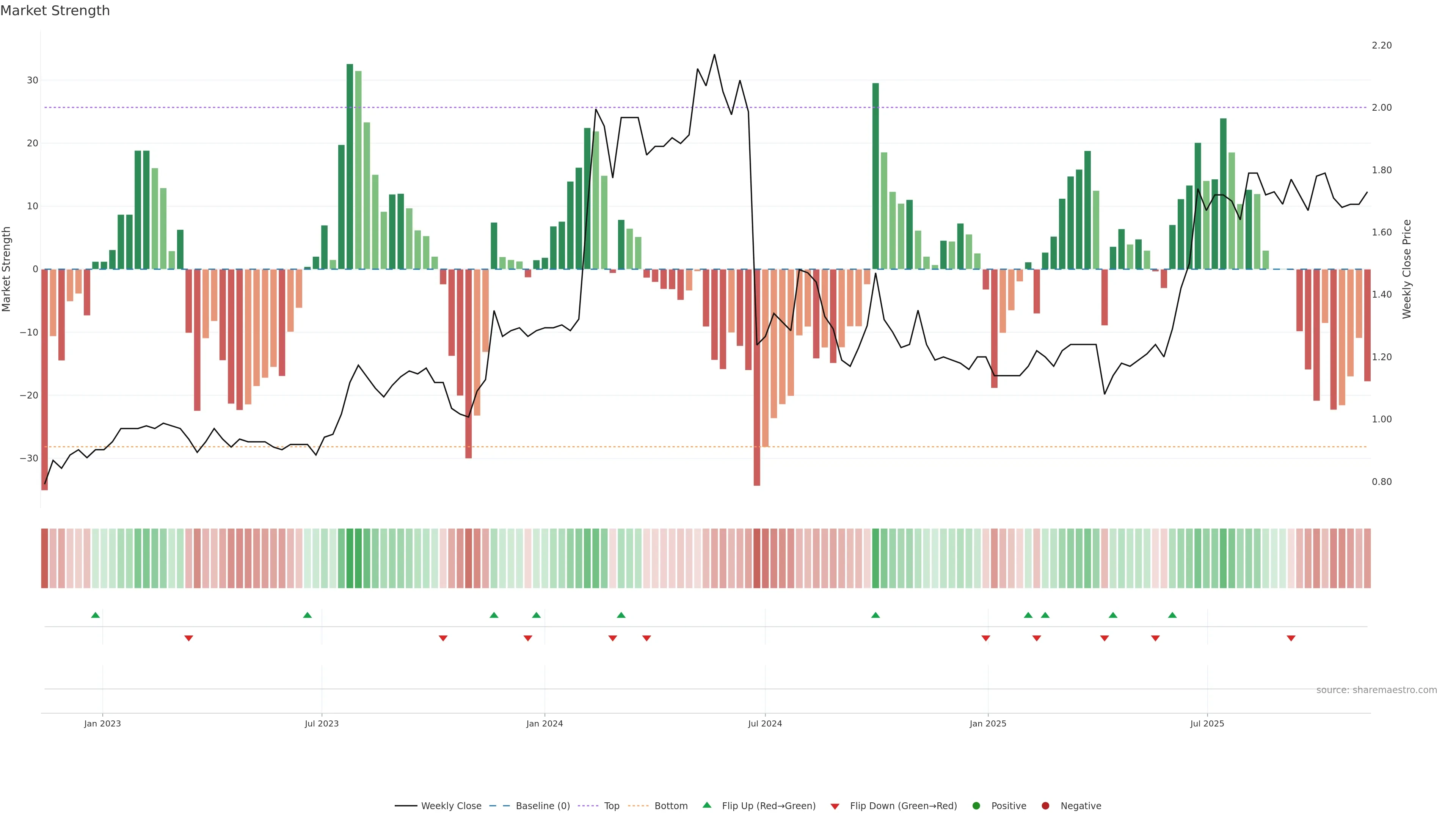Click the red Negative legend dot
The image size is (1456, 819).
1045,805
